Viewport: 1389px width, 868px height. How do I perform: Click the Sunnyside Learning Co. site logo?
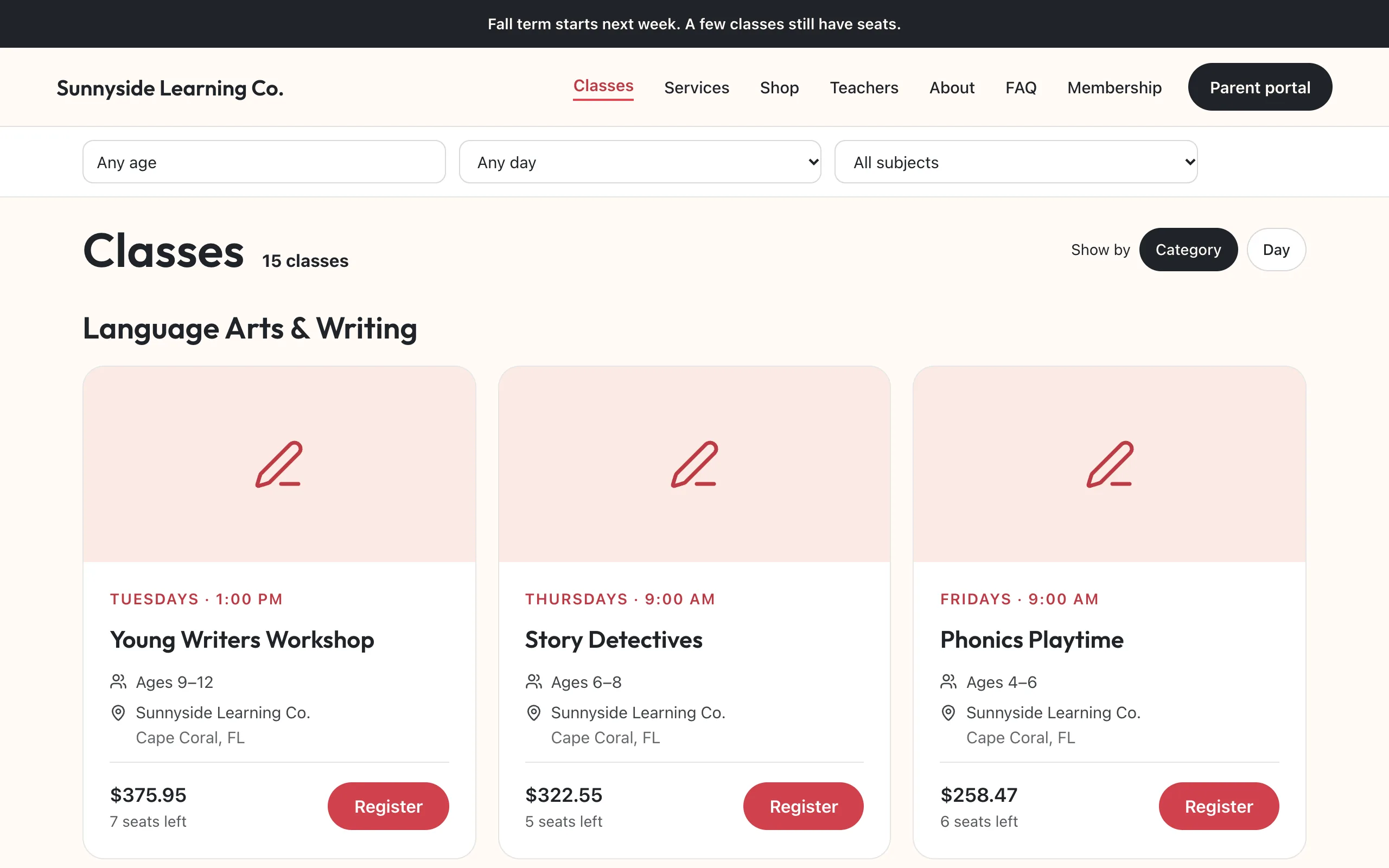[x=170, y=88]
